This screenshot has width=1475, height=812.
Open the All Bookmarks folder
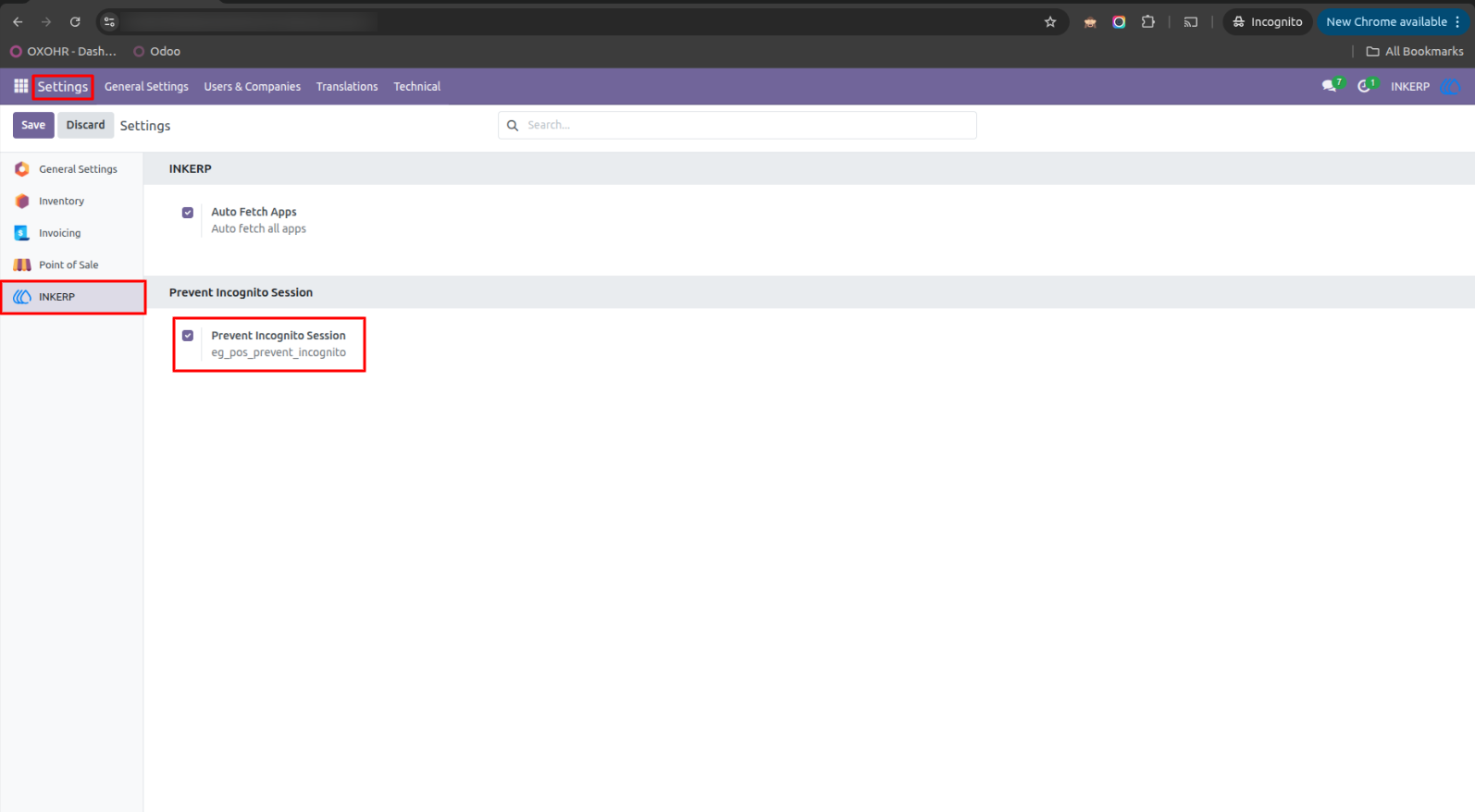(1415, 51)
